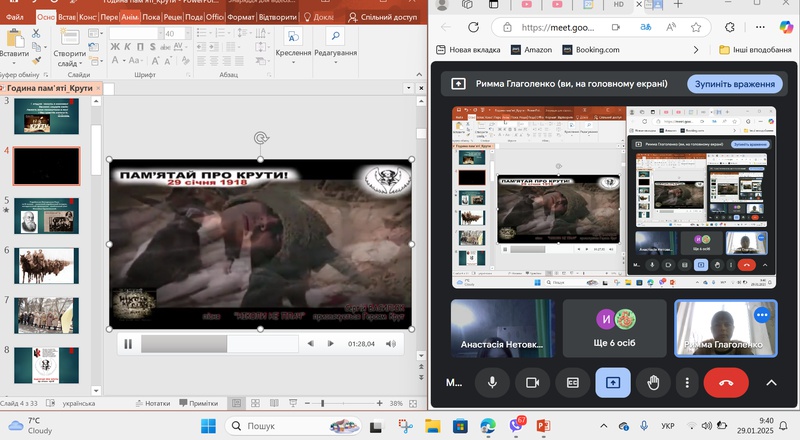The height and width of the screenshot is (440, 800).
Task: Open the Файл menu
Action: point(15,17)
